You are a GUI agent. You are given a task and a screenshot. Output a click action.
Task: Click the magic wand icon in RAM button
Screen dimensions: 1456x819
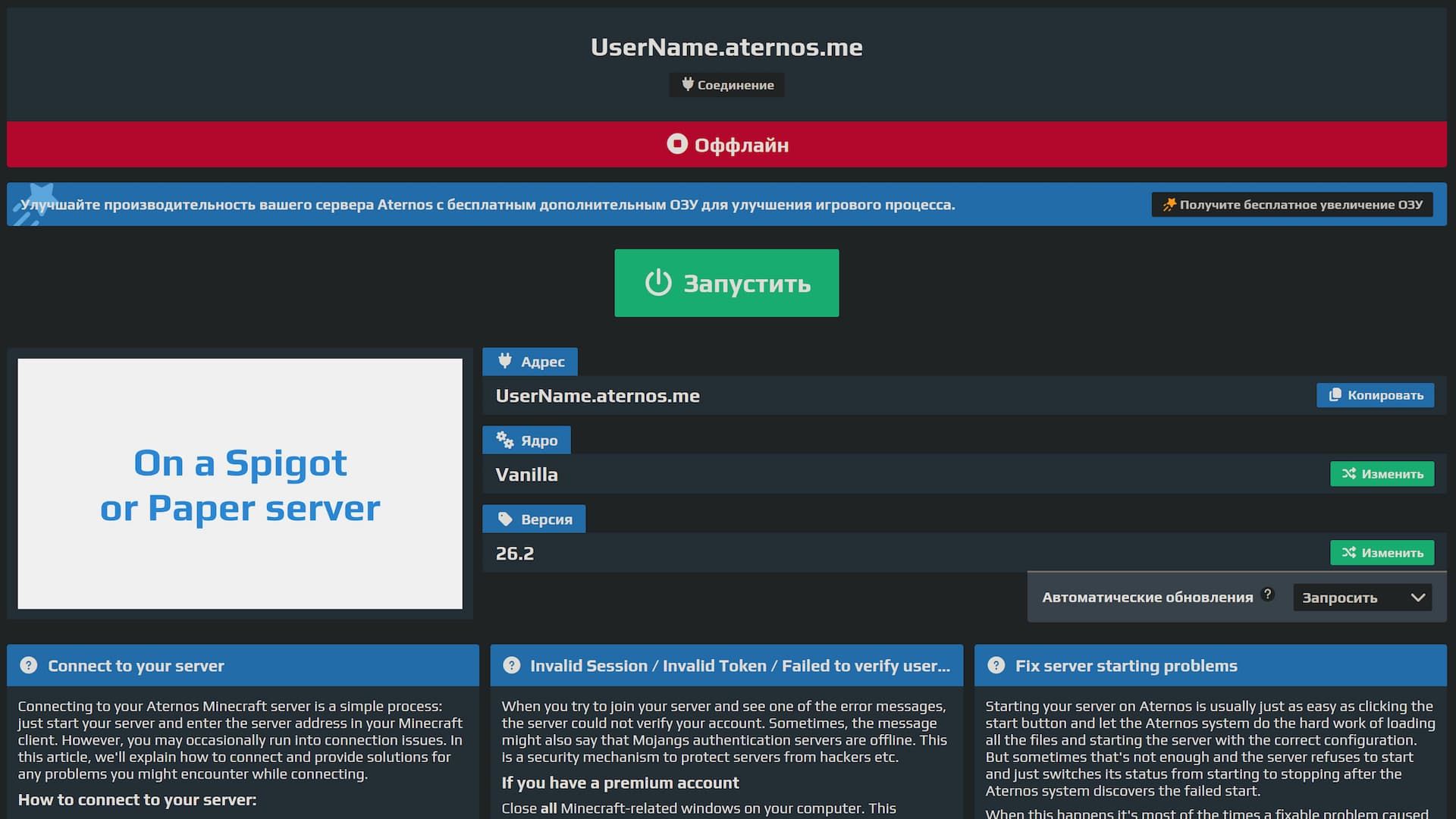pos(1169,205)
